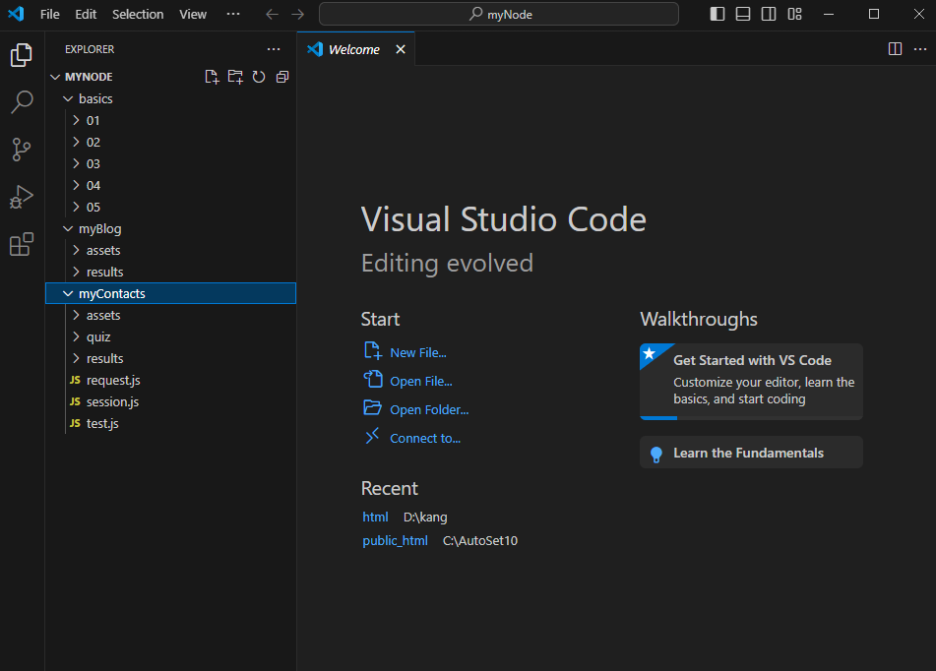Click the Open Folder icon under Start
The width and height of the screenshot is (936, 671).
tap(372, 408)
